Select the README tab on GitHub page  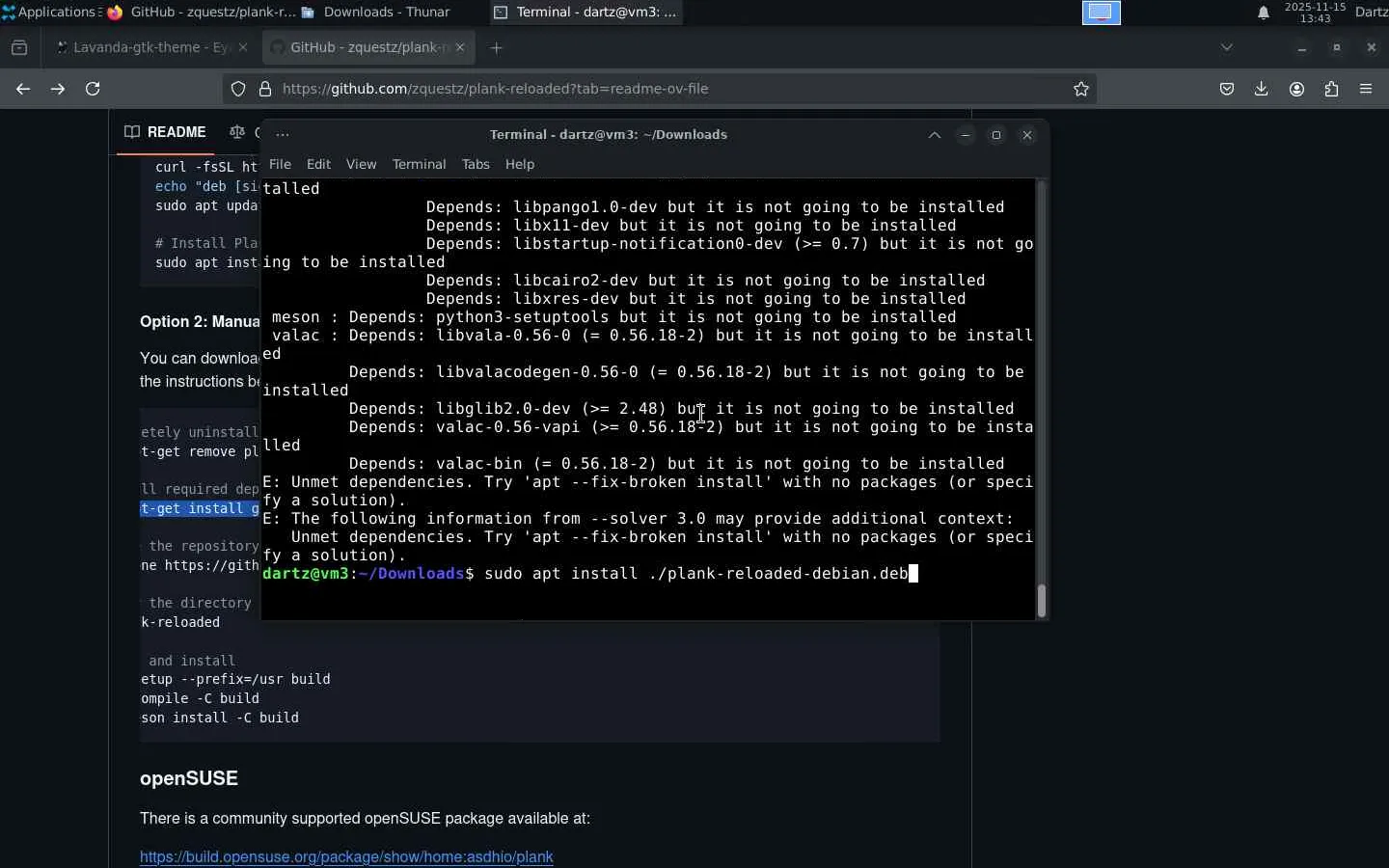[166, 132]
